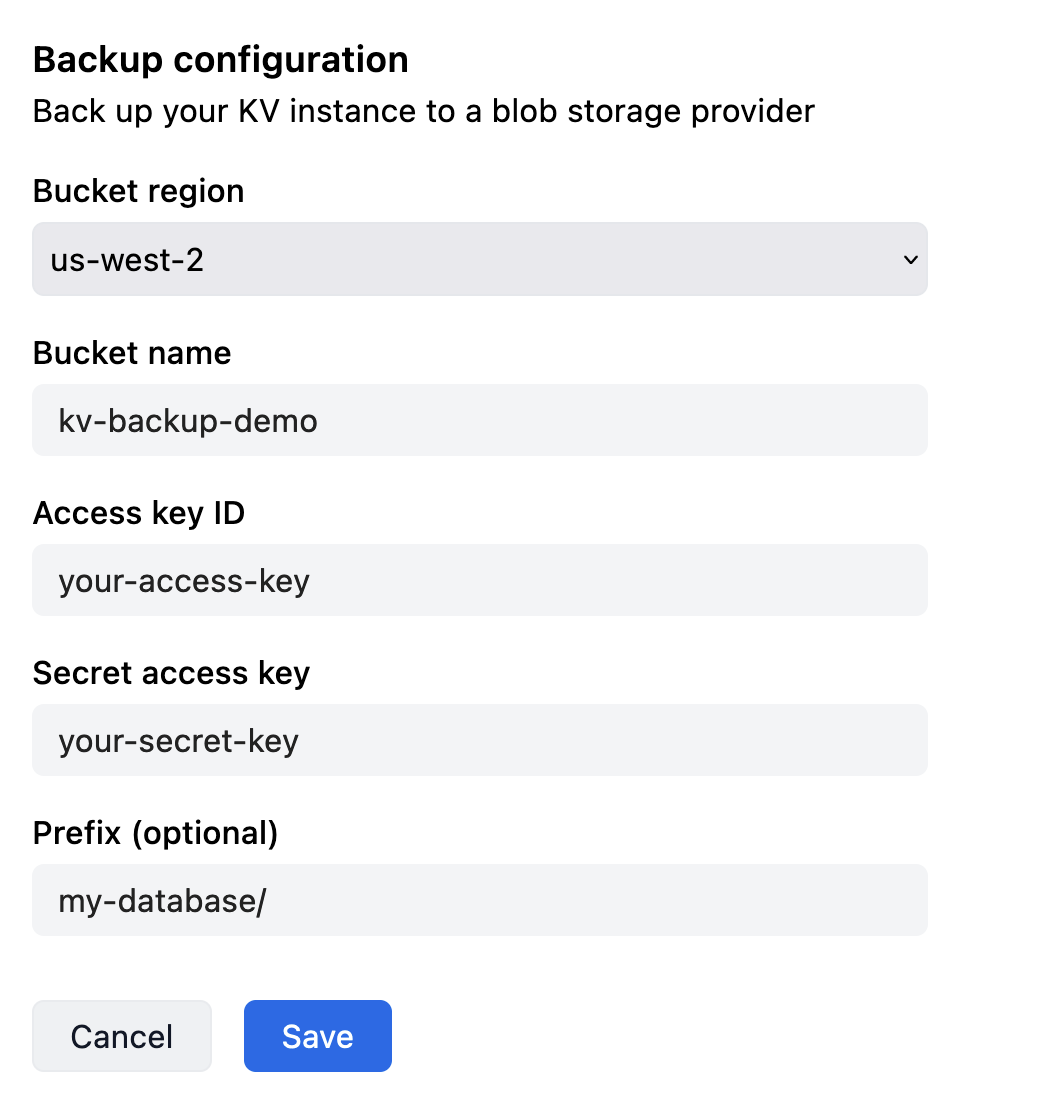The height and width of the screenshot is (1104, 1046).
Task: Click the Bucket region label
Action: tap(138, 191)
